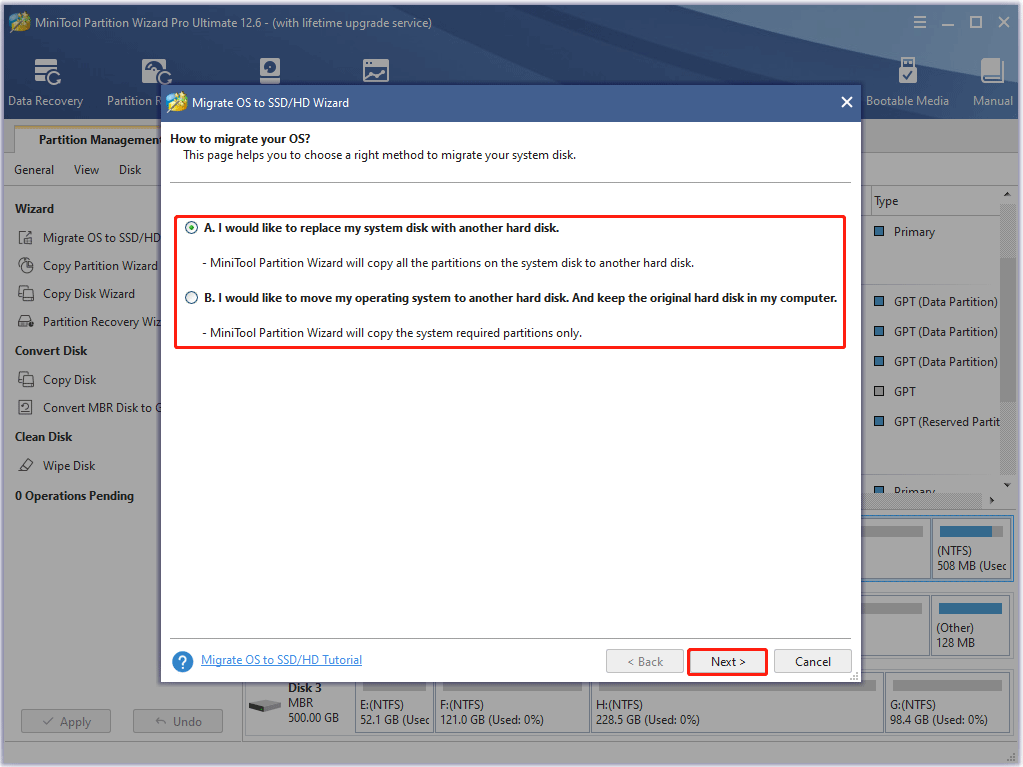Close the Migrate OS wizard dialog
Screen dimensions: 1023x767
847,102
